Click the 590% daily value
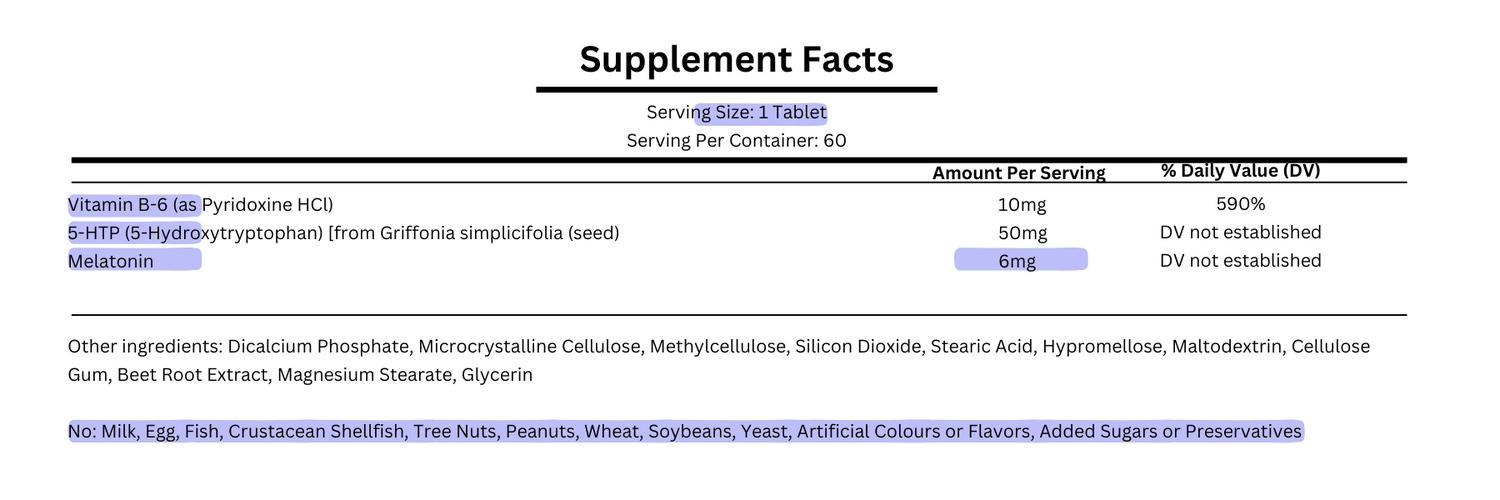Viewport: 1500px width, 500px height. [1240, 204]
